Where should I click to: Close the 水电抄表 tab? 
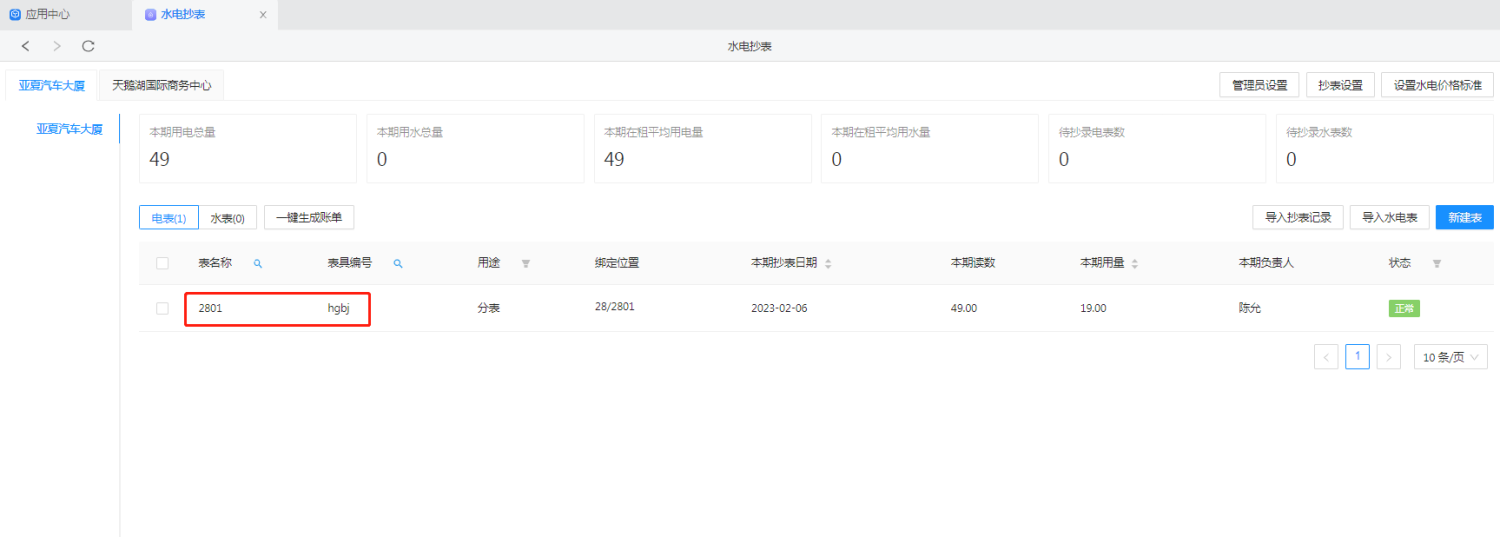click(x=263, y=15)
